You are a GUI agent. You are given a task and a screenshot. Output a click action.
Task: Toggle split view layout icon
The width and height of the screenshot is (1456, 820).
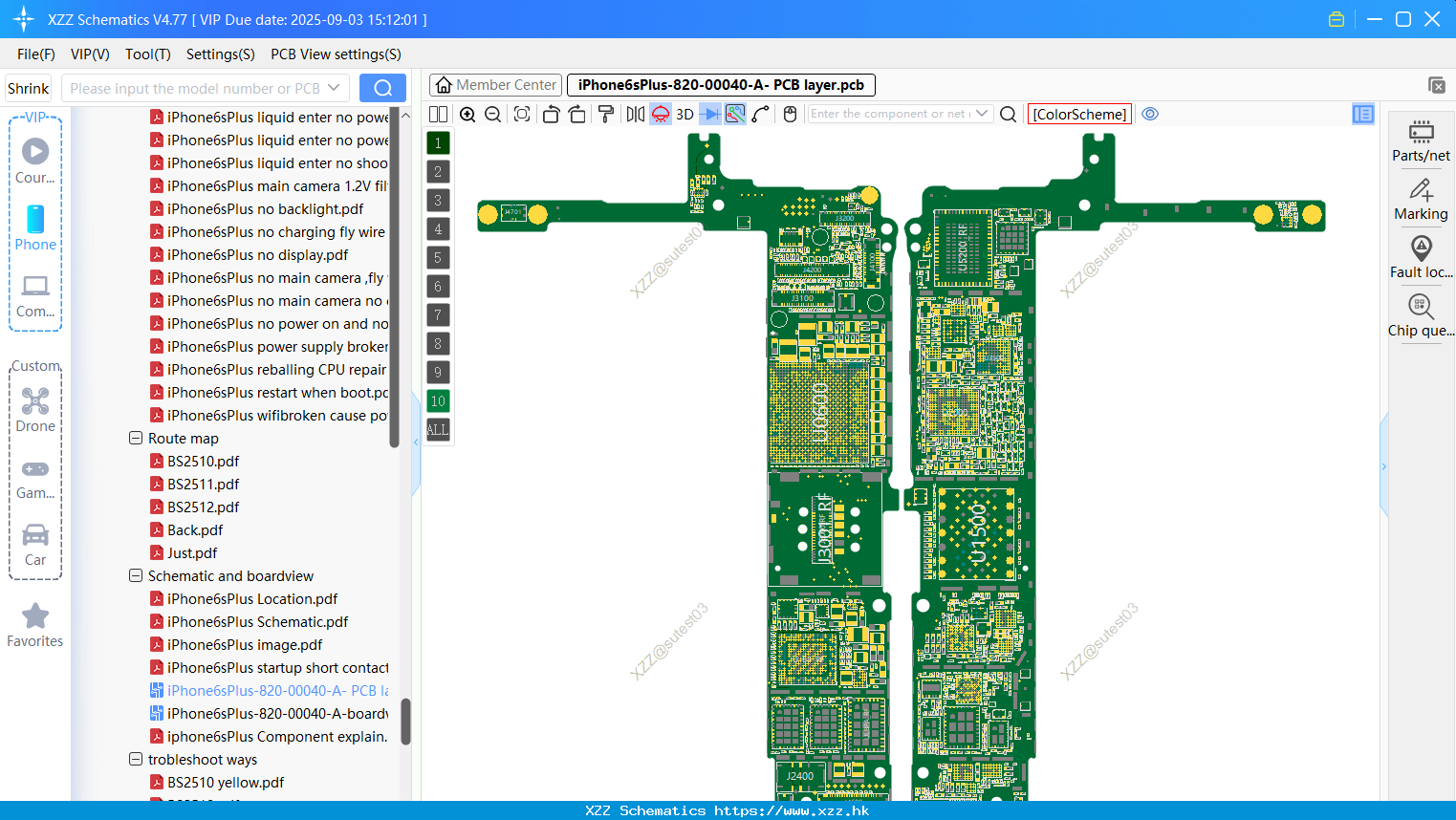(438, 114)
